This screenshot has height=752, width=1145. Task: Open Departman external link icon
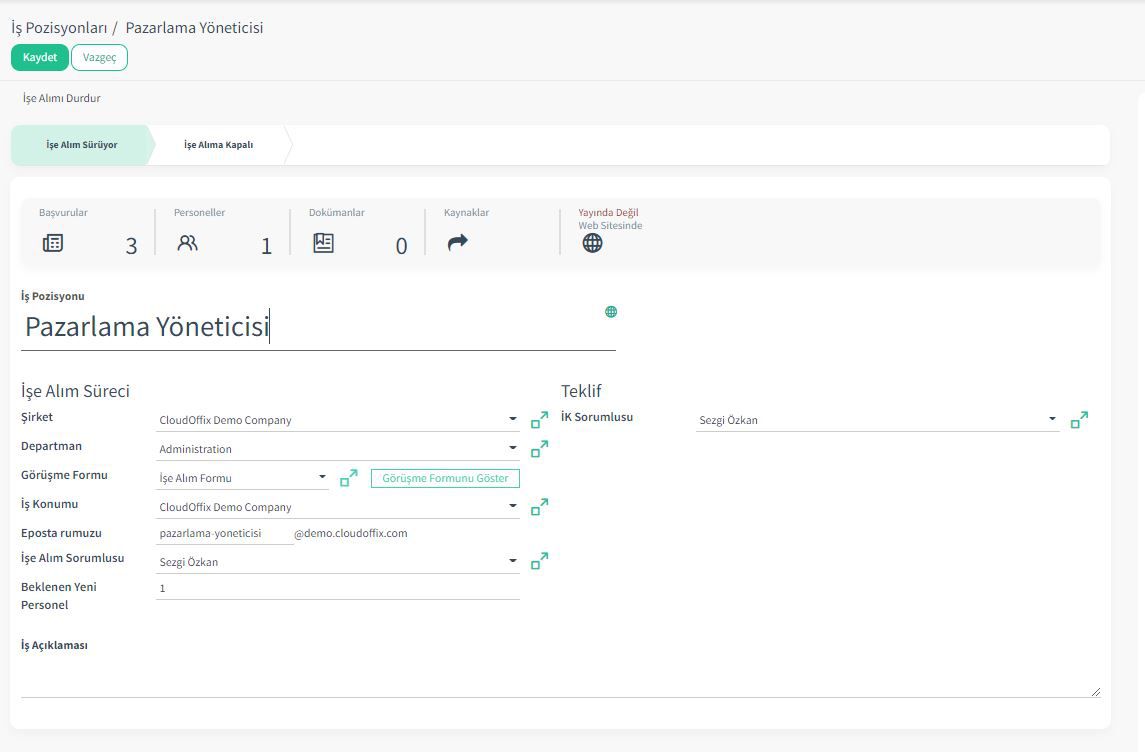click(x=540, y=449)
